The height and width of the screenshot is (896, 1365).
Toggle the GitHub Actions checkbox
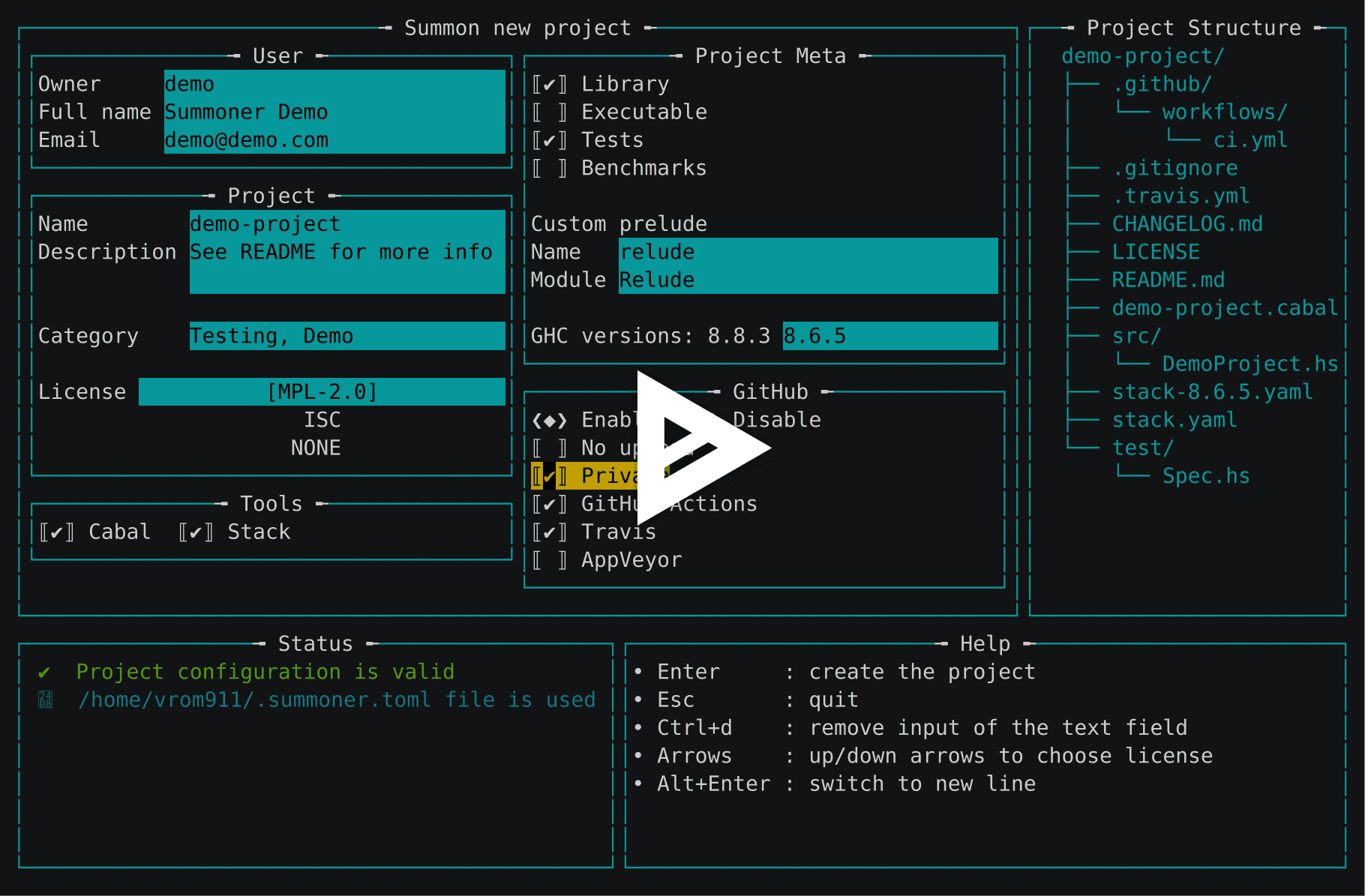pos(549,504)
